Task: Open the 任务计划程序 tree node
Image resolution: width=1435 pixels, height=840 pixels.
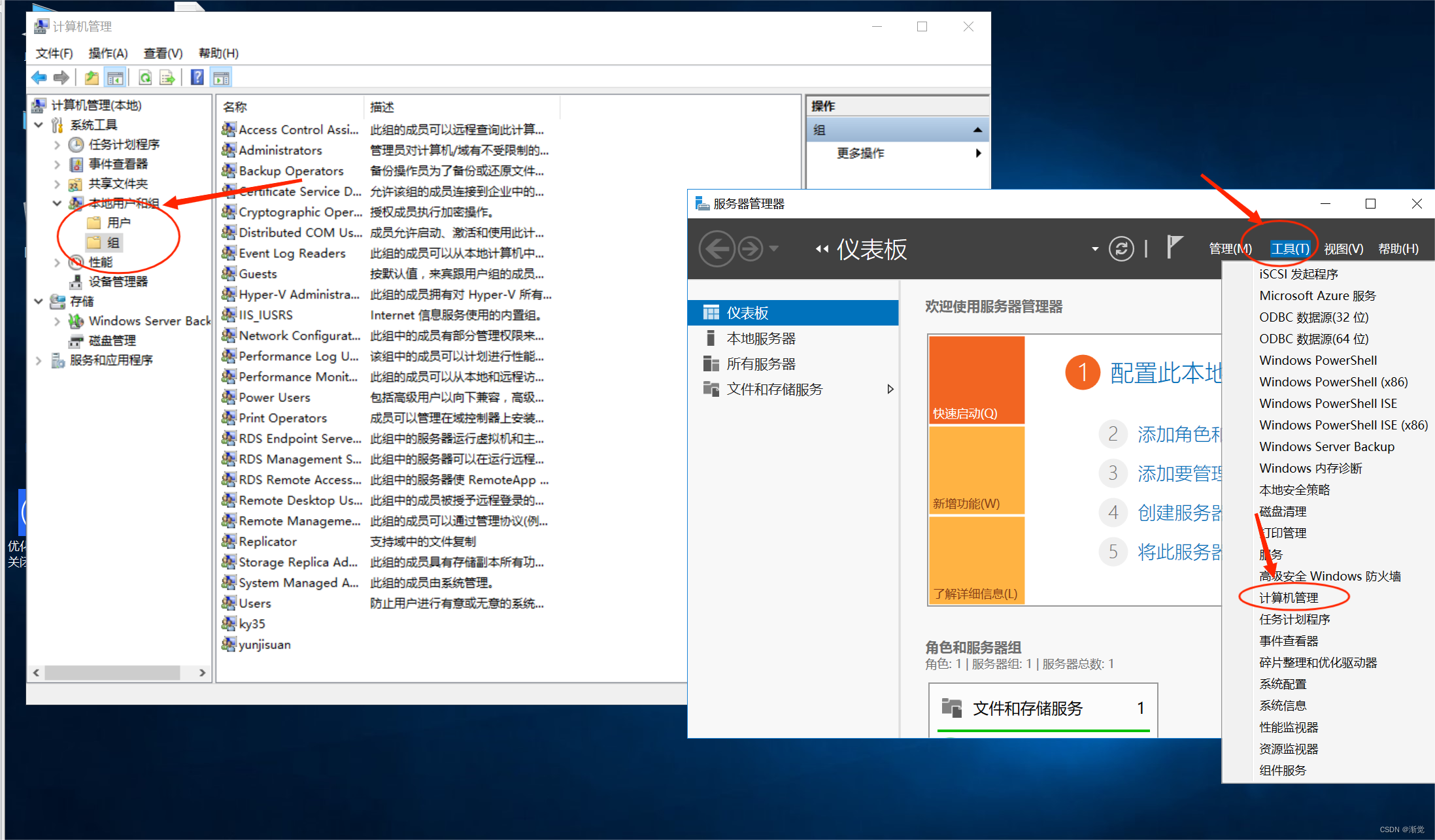Action: (x=124, y=144)
